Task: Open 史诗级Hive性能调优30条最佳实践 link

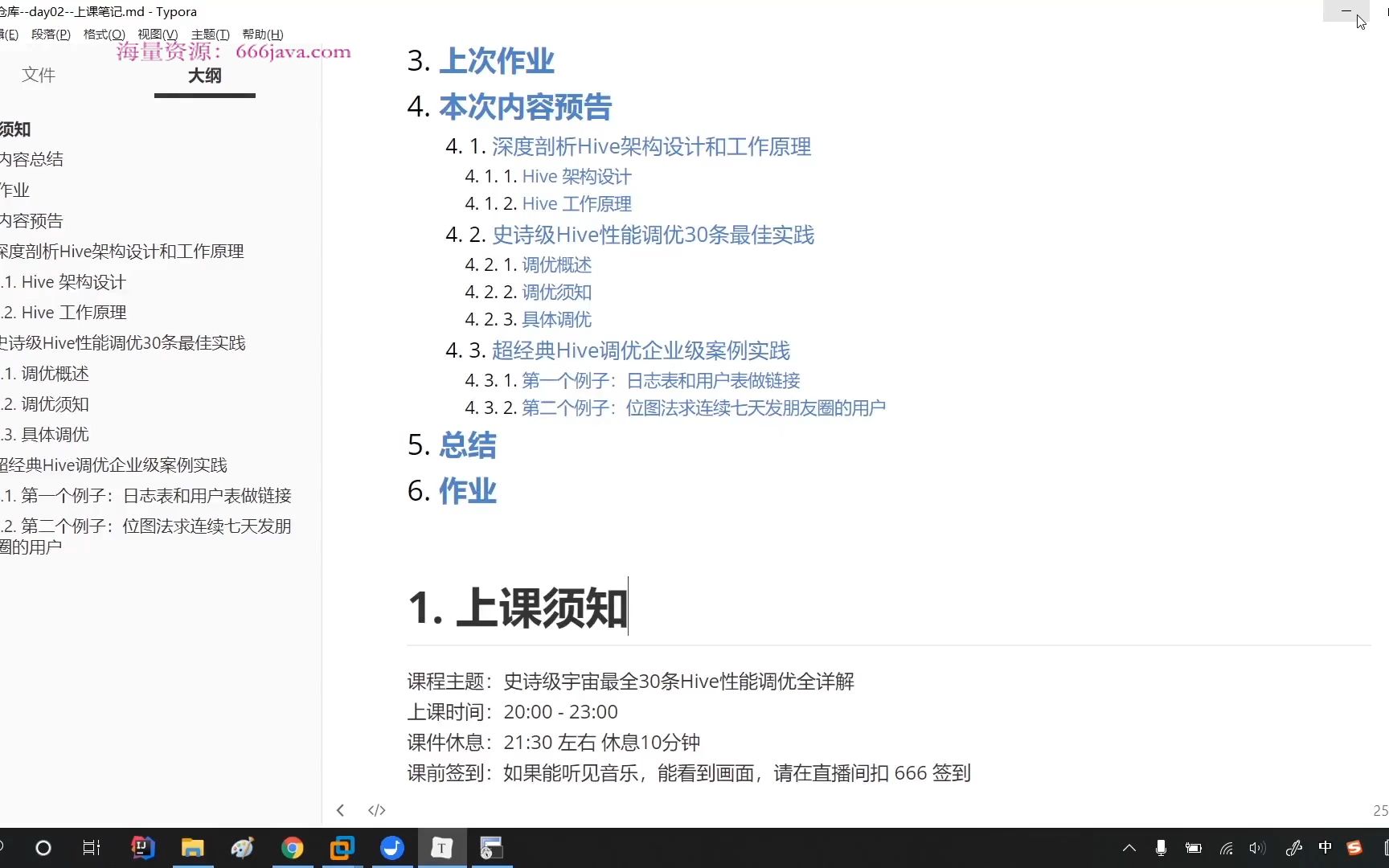Action: tap(653, 235)
